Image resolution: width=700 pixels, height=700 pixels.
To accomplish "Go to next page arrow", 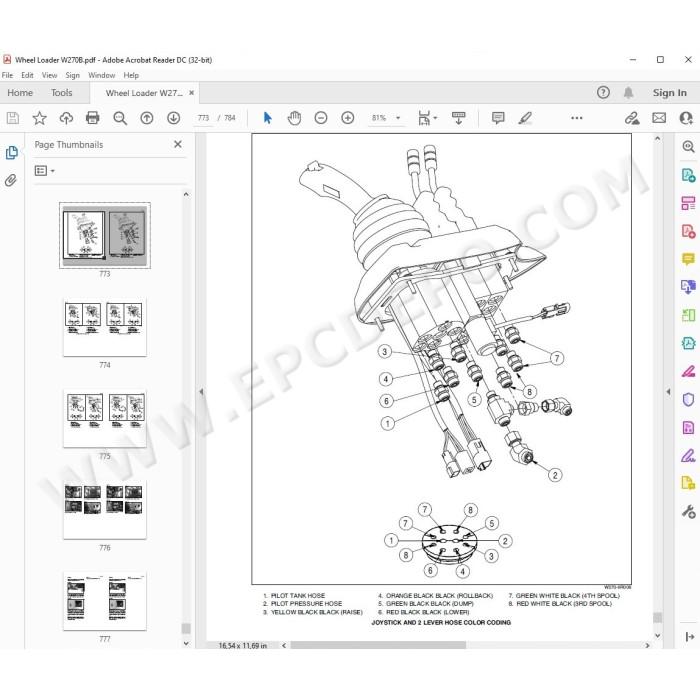I will pyautogui.click(x=173, y=118).
